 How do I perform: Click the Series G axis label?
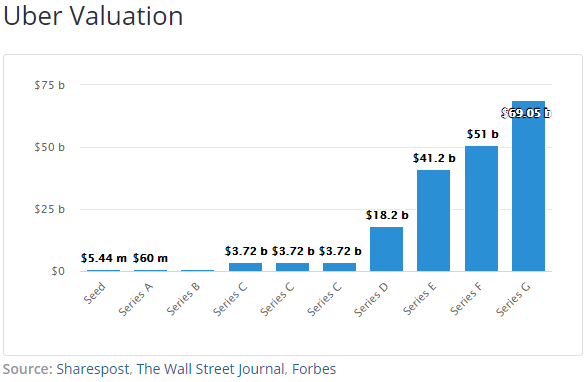click(x=513, y=299)
